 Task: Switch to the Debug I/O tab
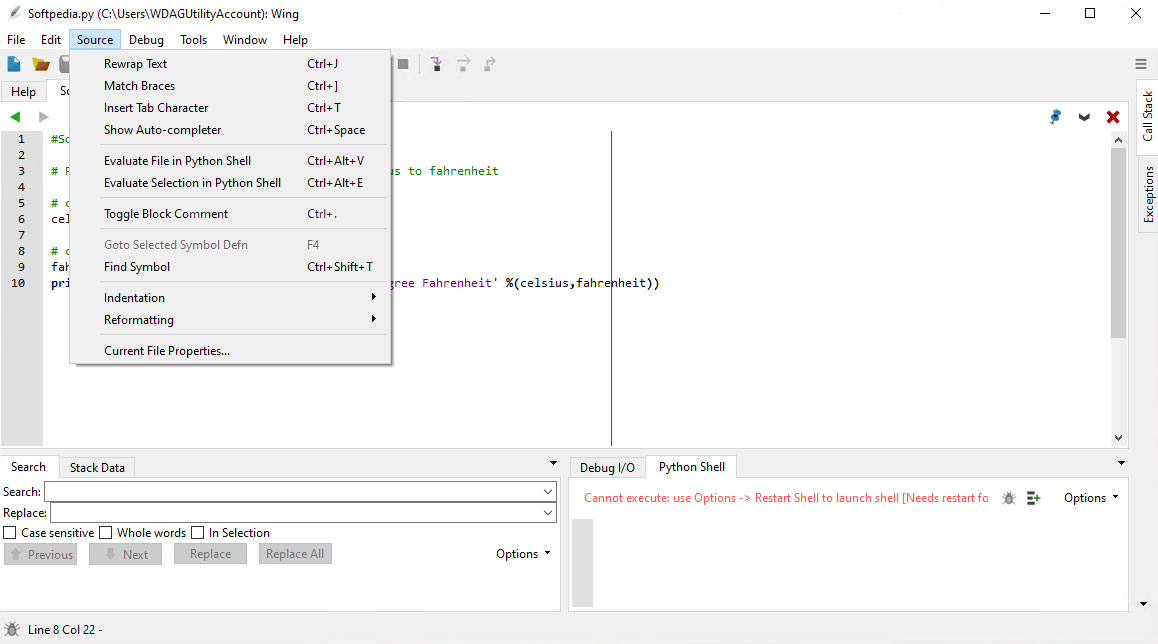click(x=607, y=467)
